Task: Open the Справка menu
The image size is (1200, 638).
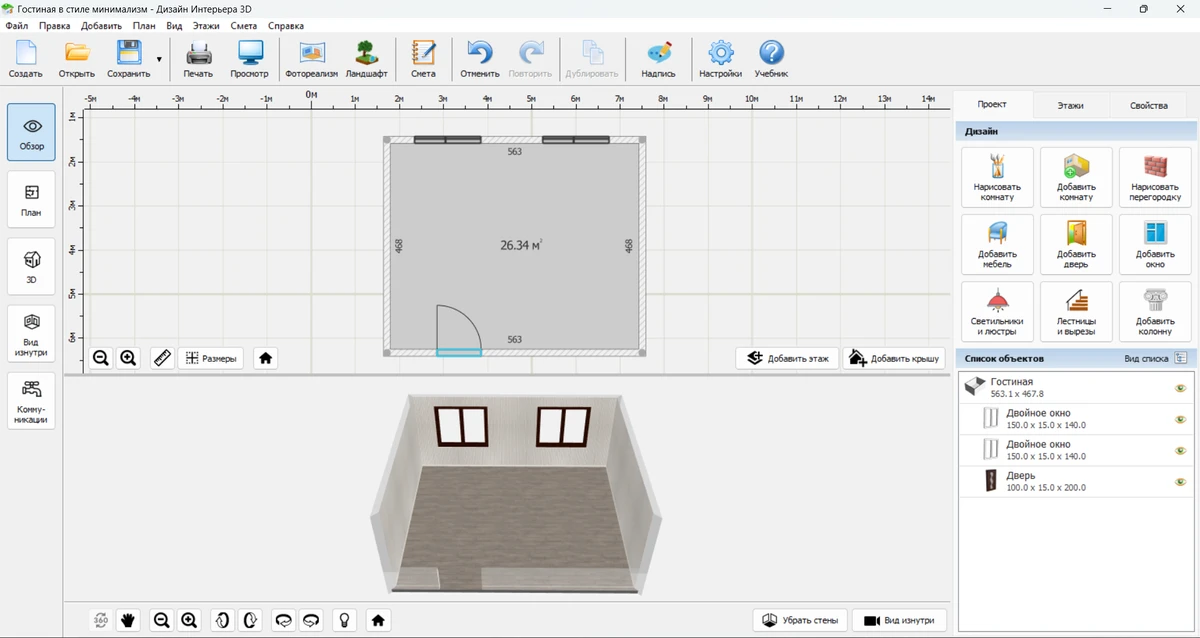Action: (286, 25)
